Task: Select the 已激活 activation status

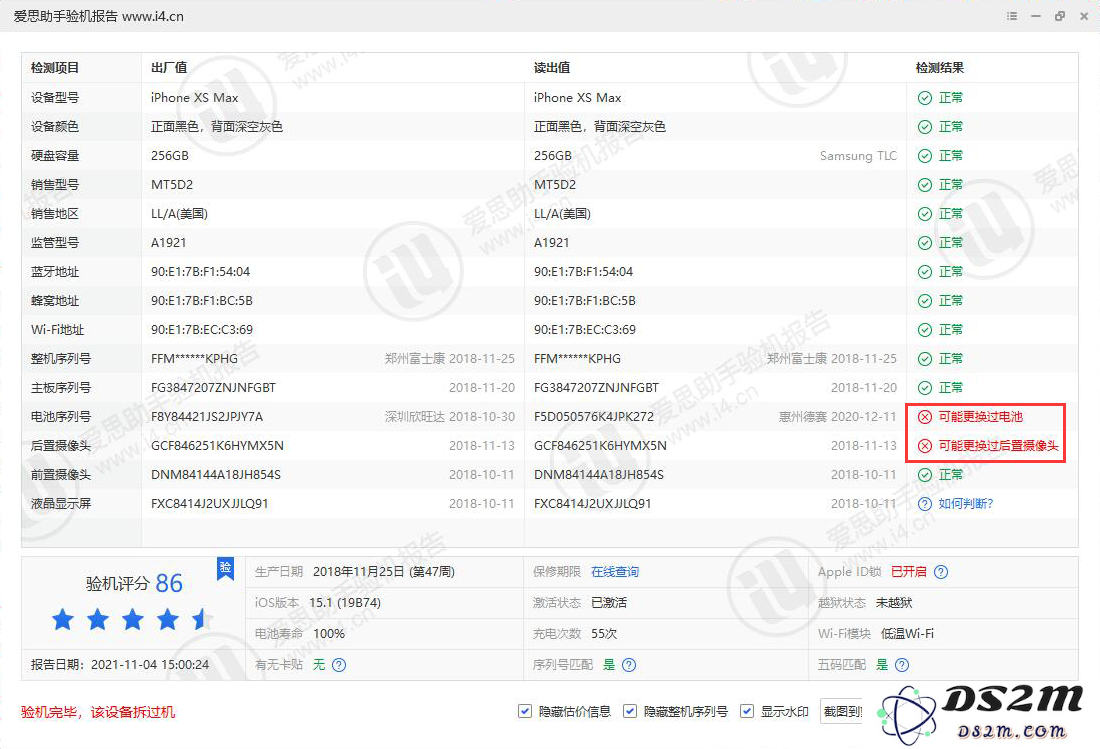Action: 609,602
